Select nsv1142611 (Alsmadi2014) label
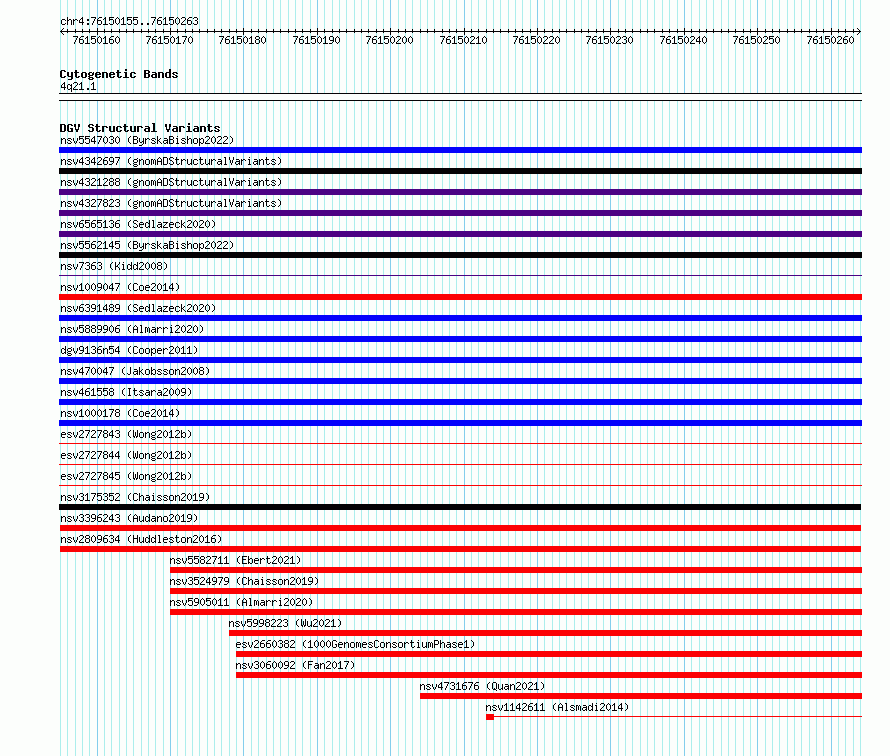Viewport: 890px width, 756px height. pyautogui.click(x=557, y=707)
